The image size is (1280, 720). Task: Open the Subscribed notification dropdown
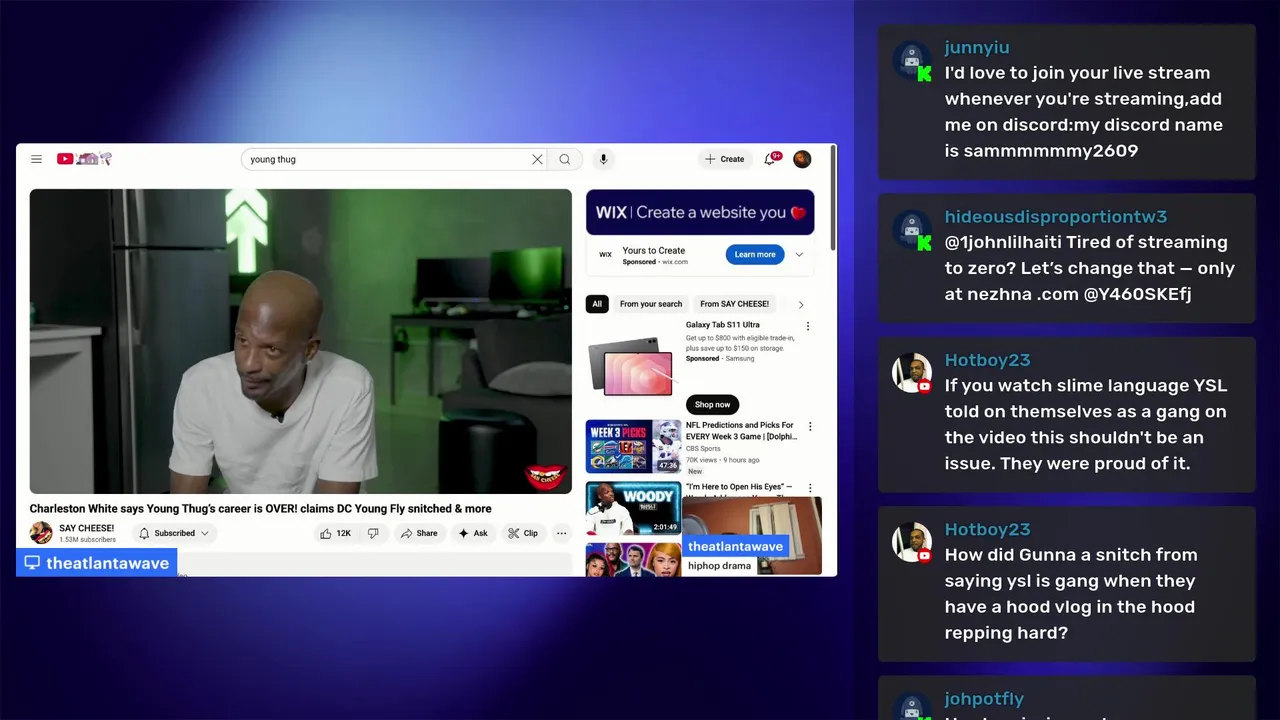(174, 533)
